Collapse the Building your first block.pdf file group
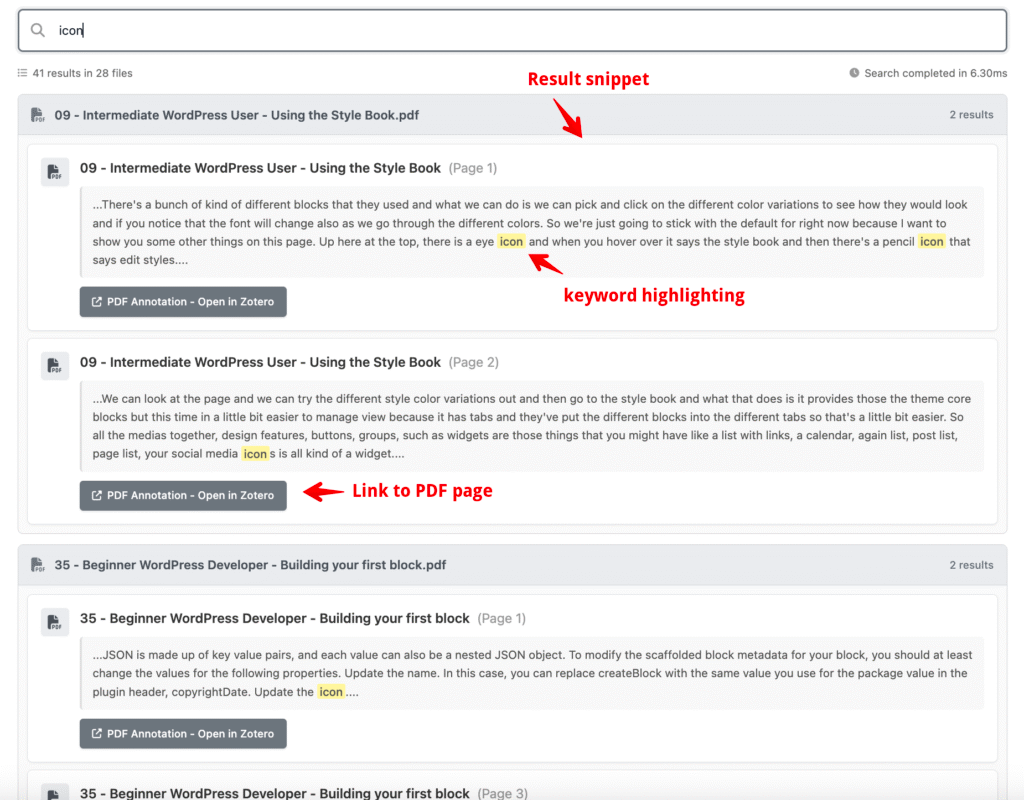The width and height of the screenshot is (1024, 800). pos(250,565)
